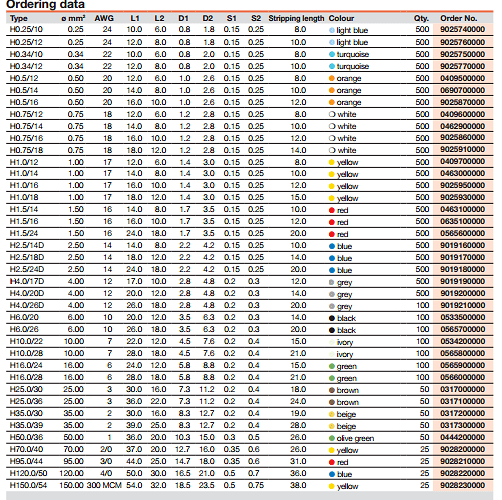This screenshot has width=502, height=500.
Task: Select the "Order No." column header
Action: pyautogui.click(x=459, y=18)
